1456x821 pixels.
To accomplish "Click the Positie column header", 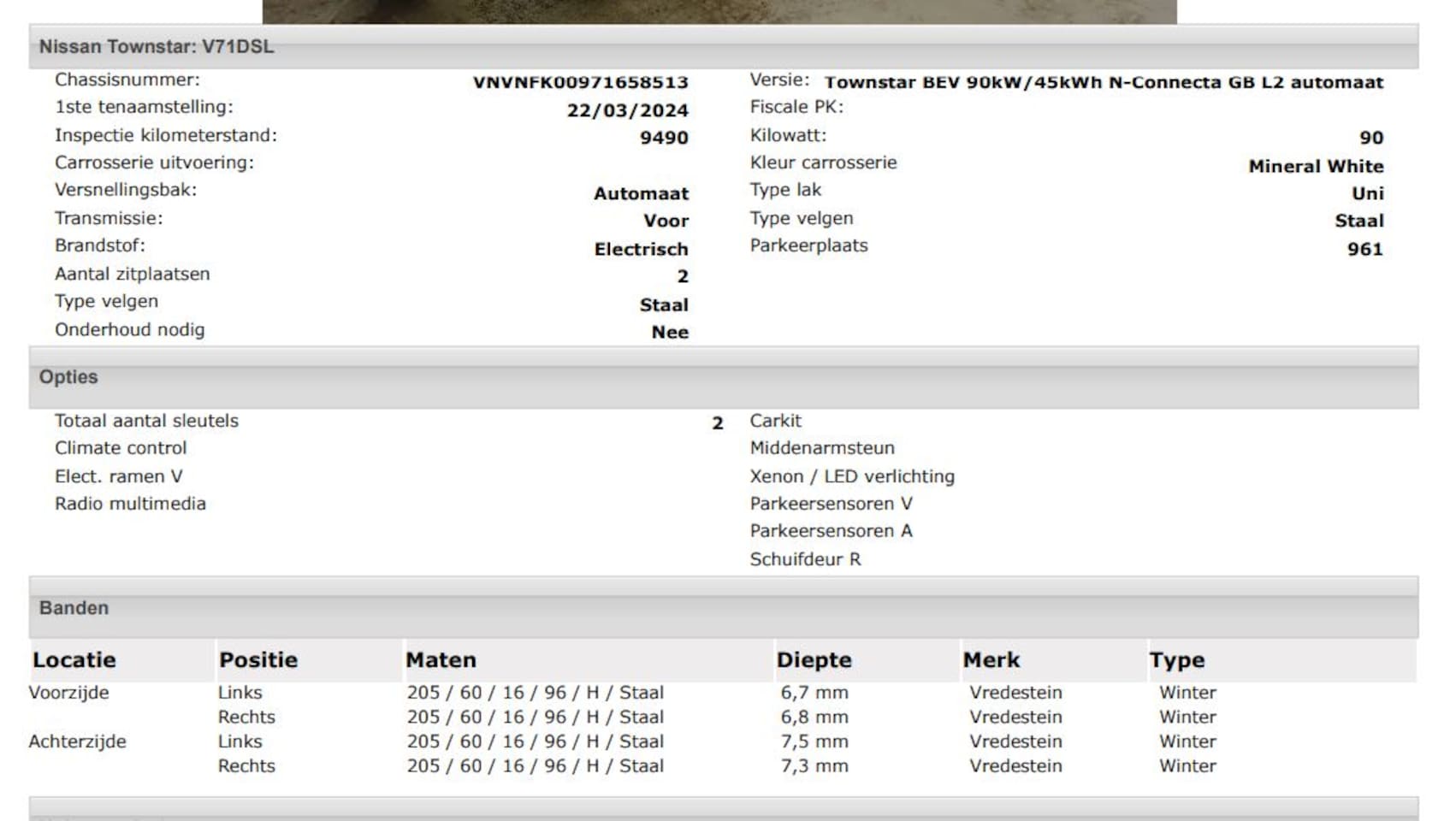I will pyautogui.click(x=258, y=660).
